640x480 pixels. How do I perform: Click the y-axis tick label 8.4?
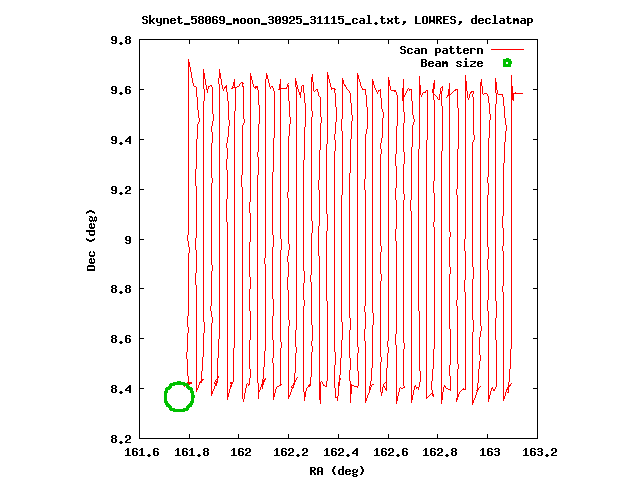(121, 389)
